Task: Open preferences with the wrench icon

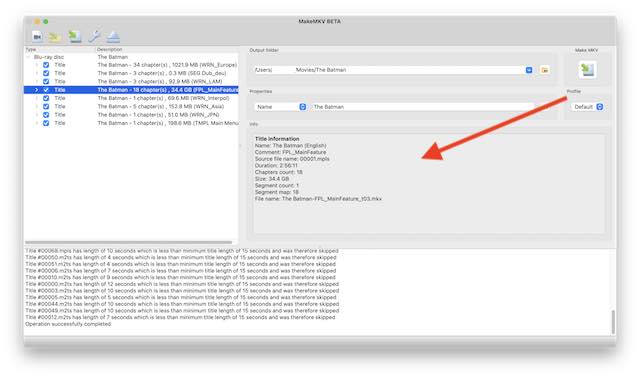Action: pyautogui.click(x=94, y=37)
